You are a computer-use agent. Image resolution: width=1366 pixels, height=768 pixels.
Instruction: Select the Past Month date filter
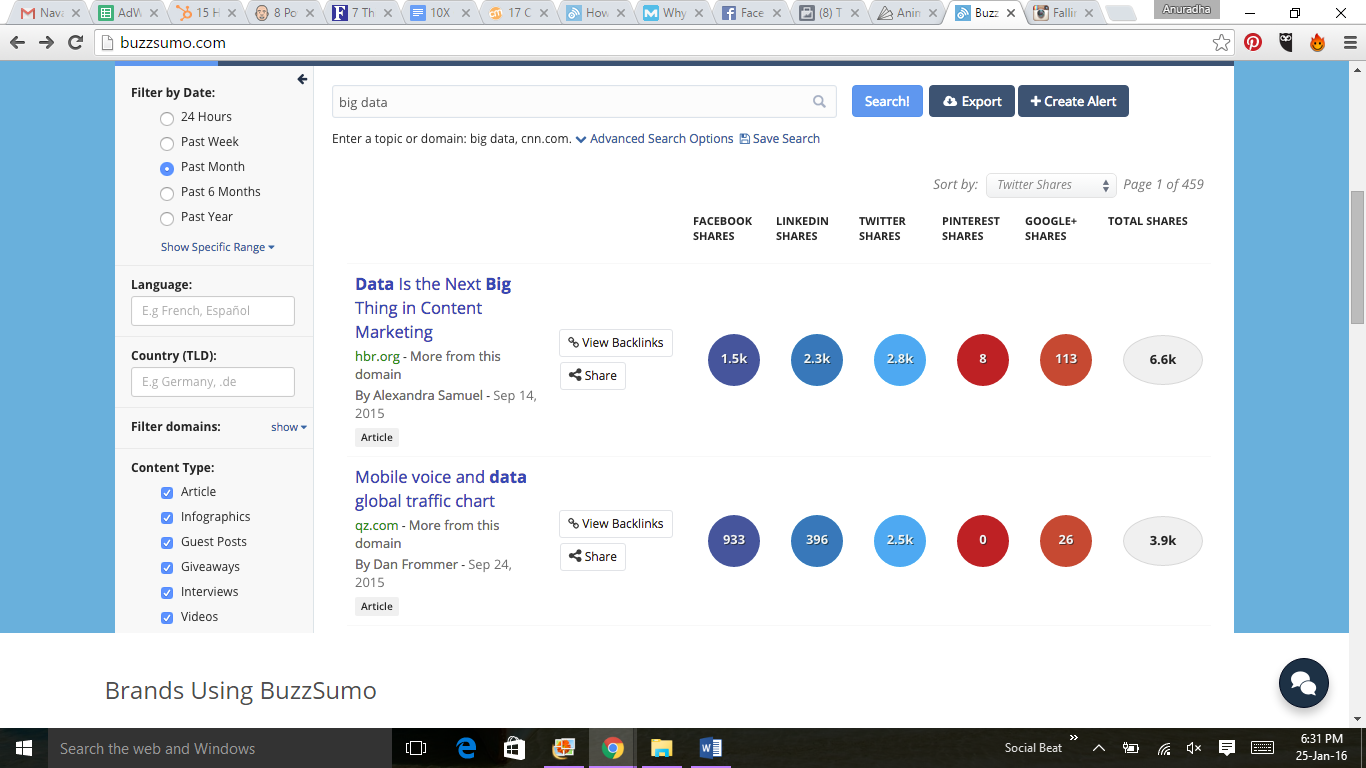point(167,168)
